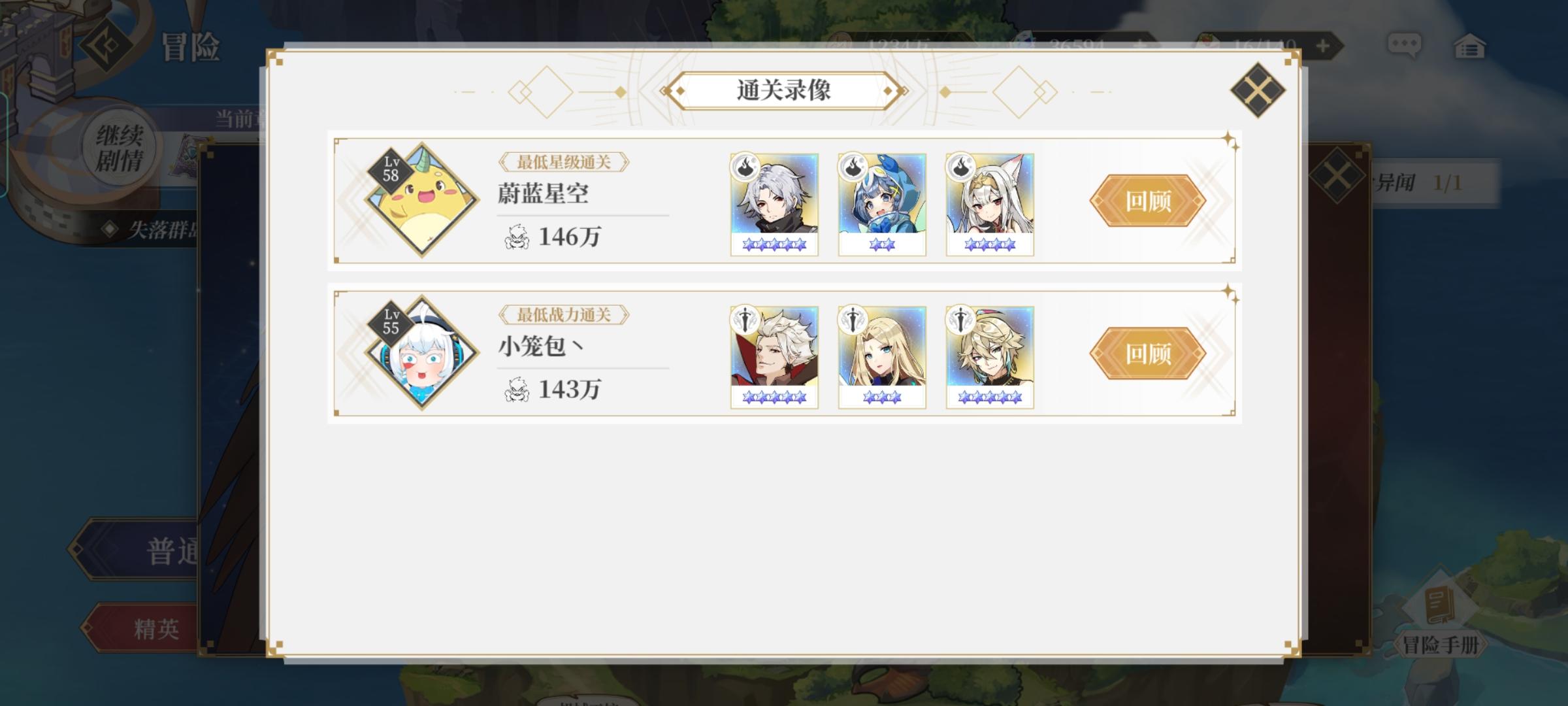Select the silver-haired five-star hero in first record

774,205
